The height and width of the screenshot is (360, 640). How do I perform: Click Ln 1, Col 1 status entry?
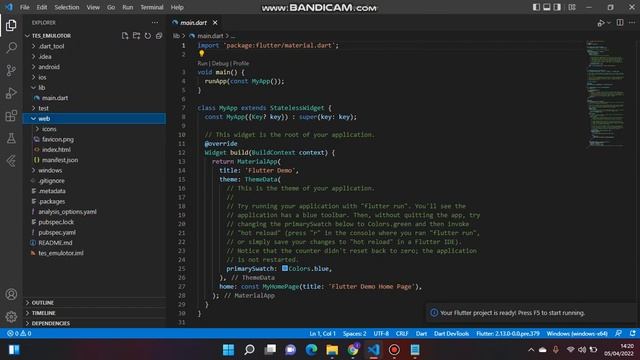[322, 333]
